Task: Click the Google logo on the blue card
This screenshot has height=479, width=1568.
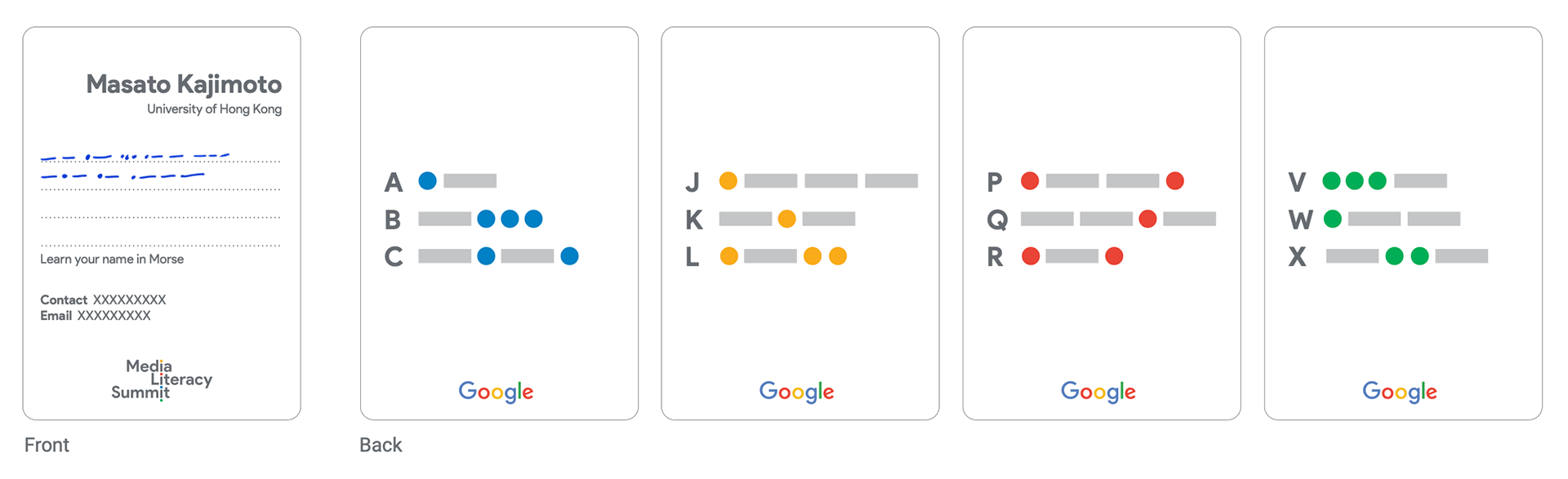Action: pyautogui.click(x=496, y=392)
